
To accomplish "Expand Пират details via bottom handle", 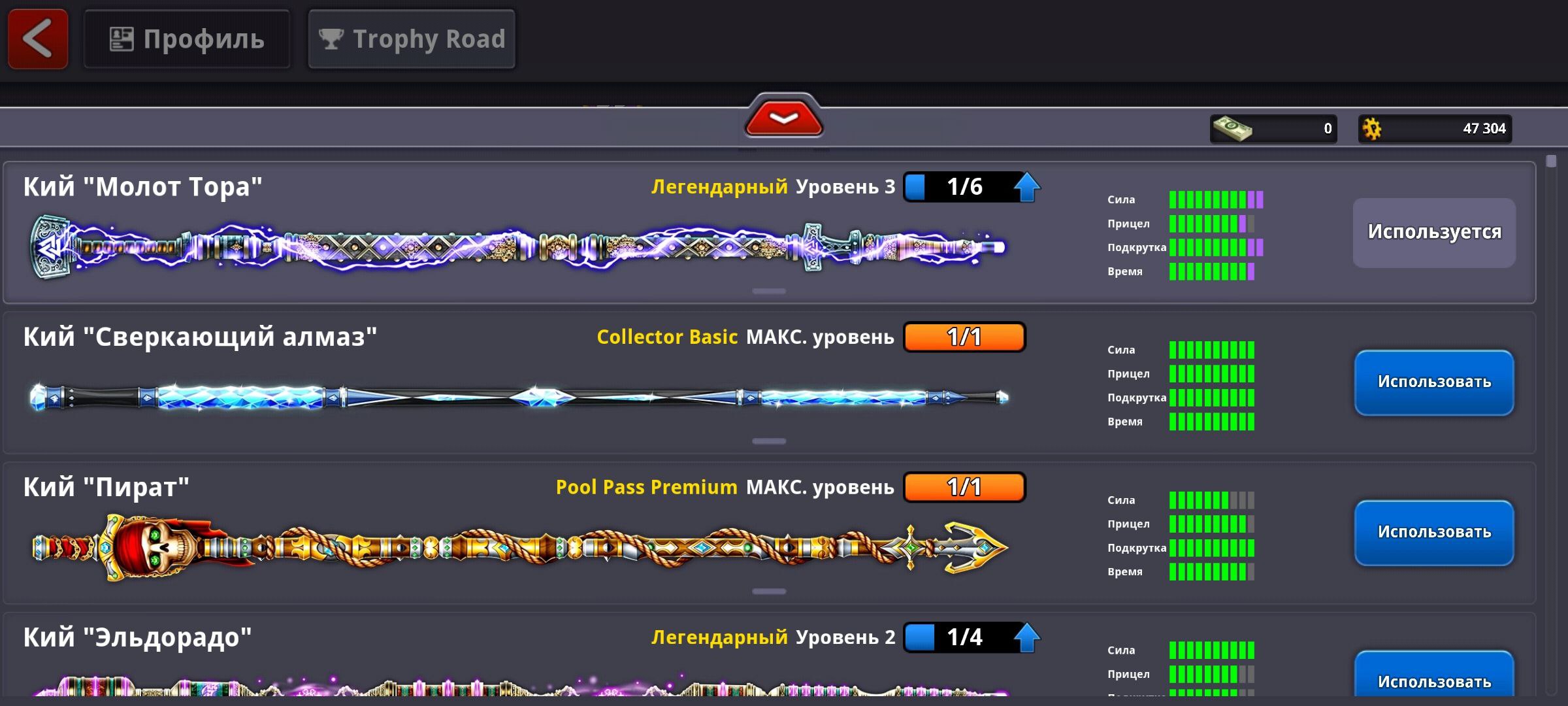I will pyautogui.click(x=769, y=592).
